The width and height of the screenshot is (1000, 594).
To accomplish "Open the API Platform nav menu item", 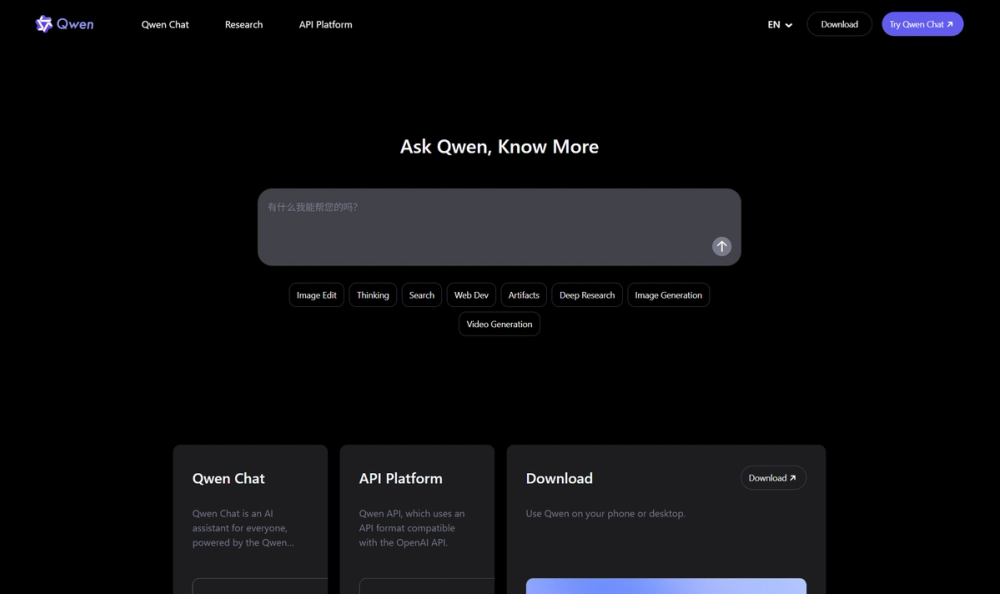I will (x=325, y=24).
